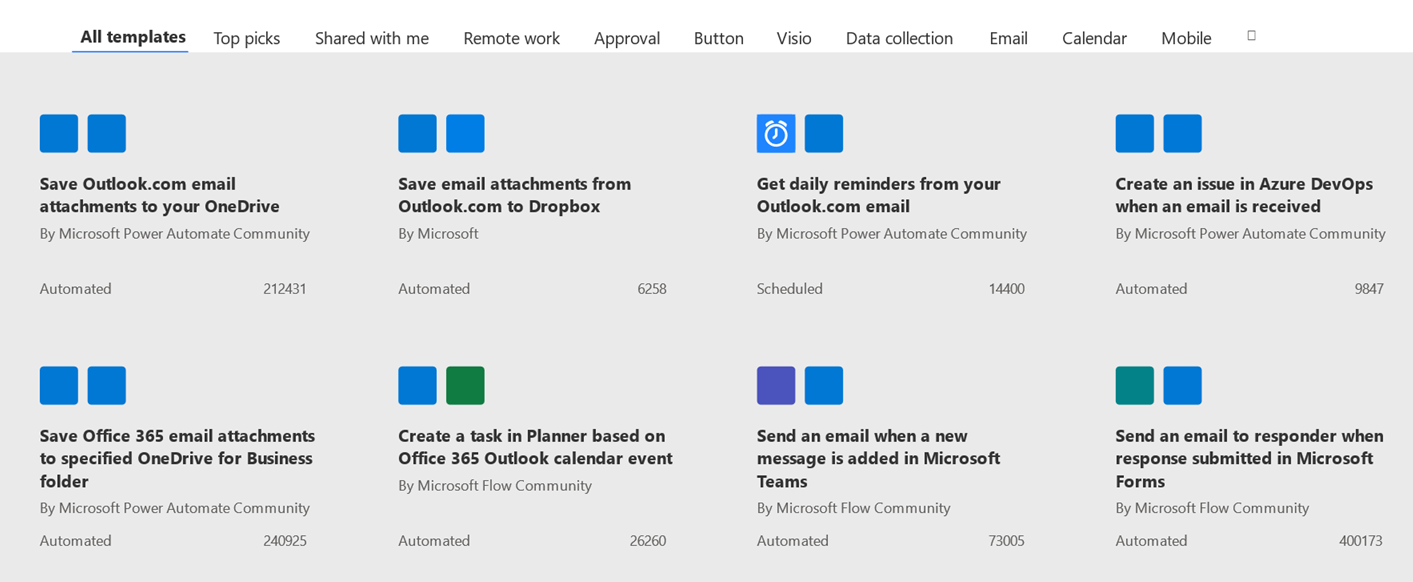The width and height of the screenshot is (1413, 582).
Task: Select the Visio tab
Action: click(793, 38)
